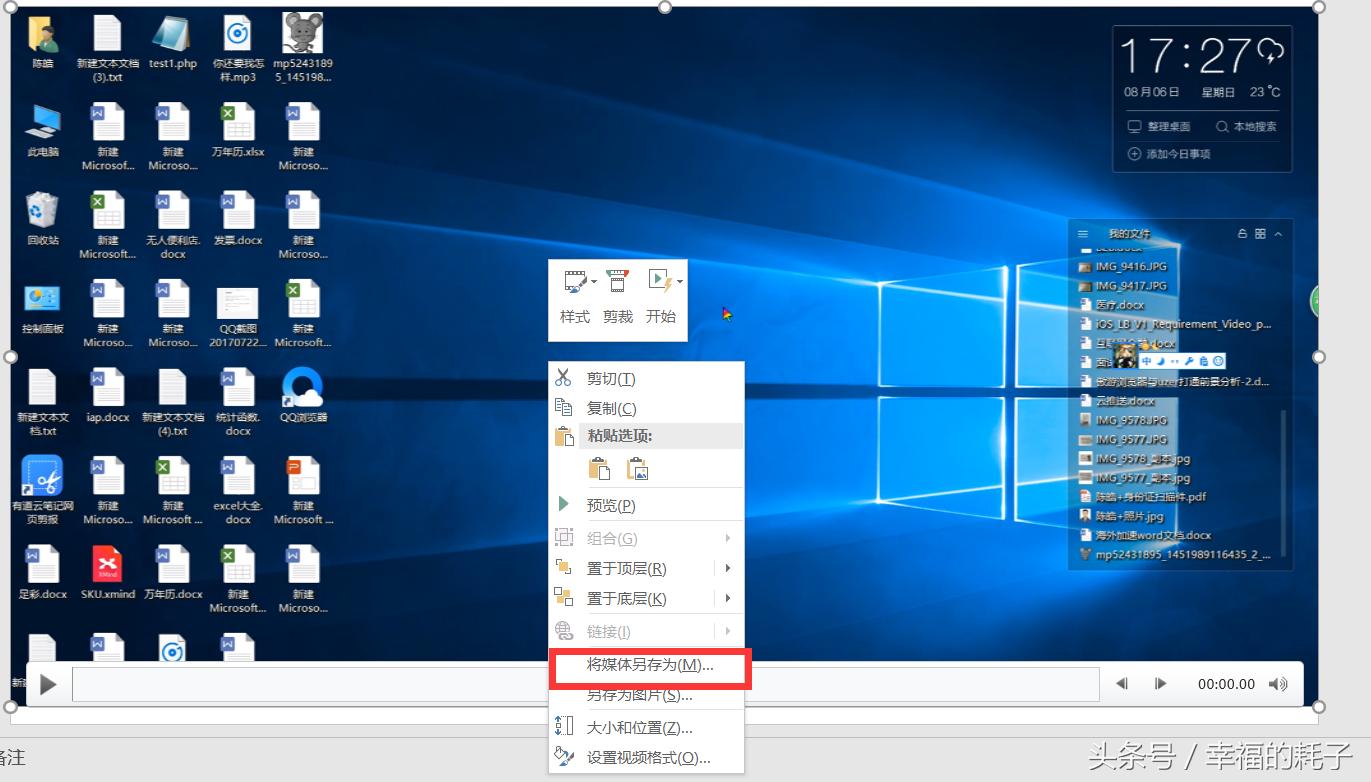
Task: Open the dropdown arrow beside 开始
Action: click(x=680, y=282)
